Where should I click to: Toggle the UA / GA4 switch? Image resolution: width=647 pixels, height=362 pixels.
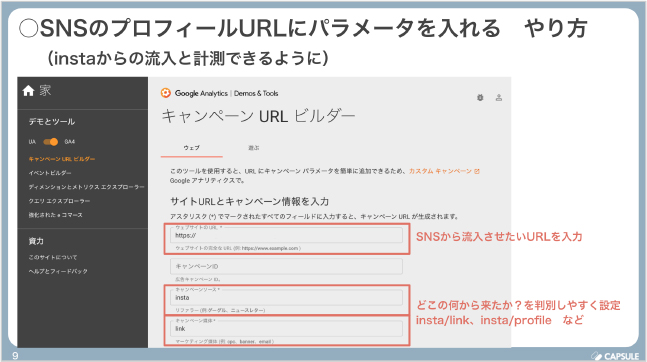click(51, 142)
